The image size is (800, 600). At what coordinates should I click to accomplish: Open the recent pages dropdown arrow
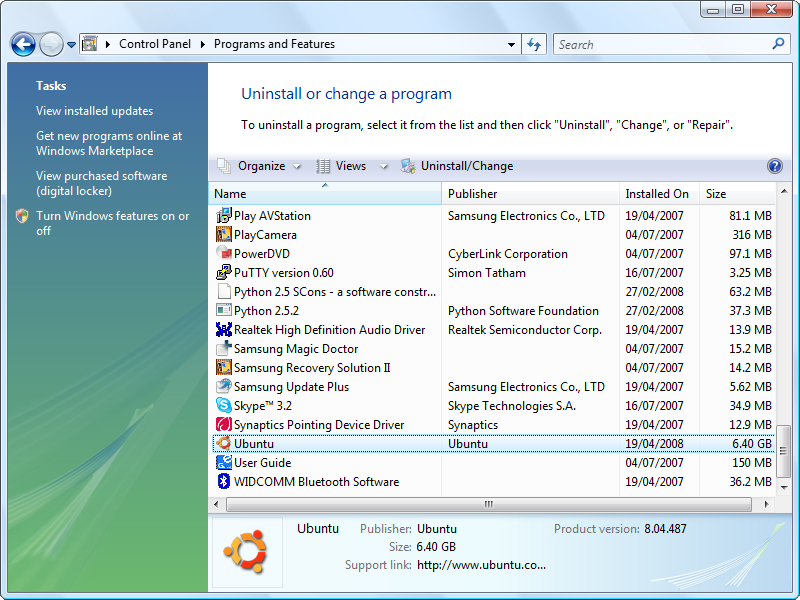coord(71,45)
